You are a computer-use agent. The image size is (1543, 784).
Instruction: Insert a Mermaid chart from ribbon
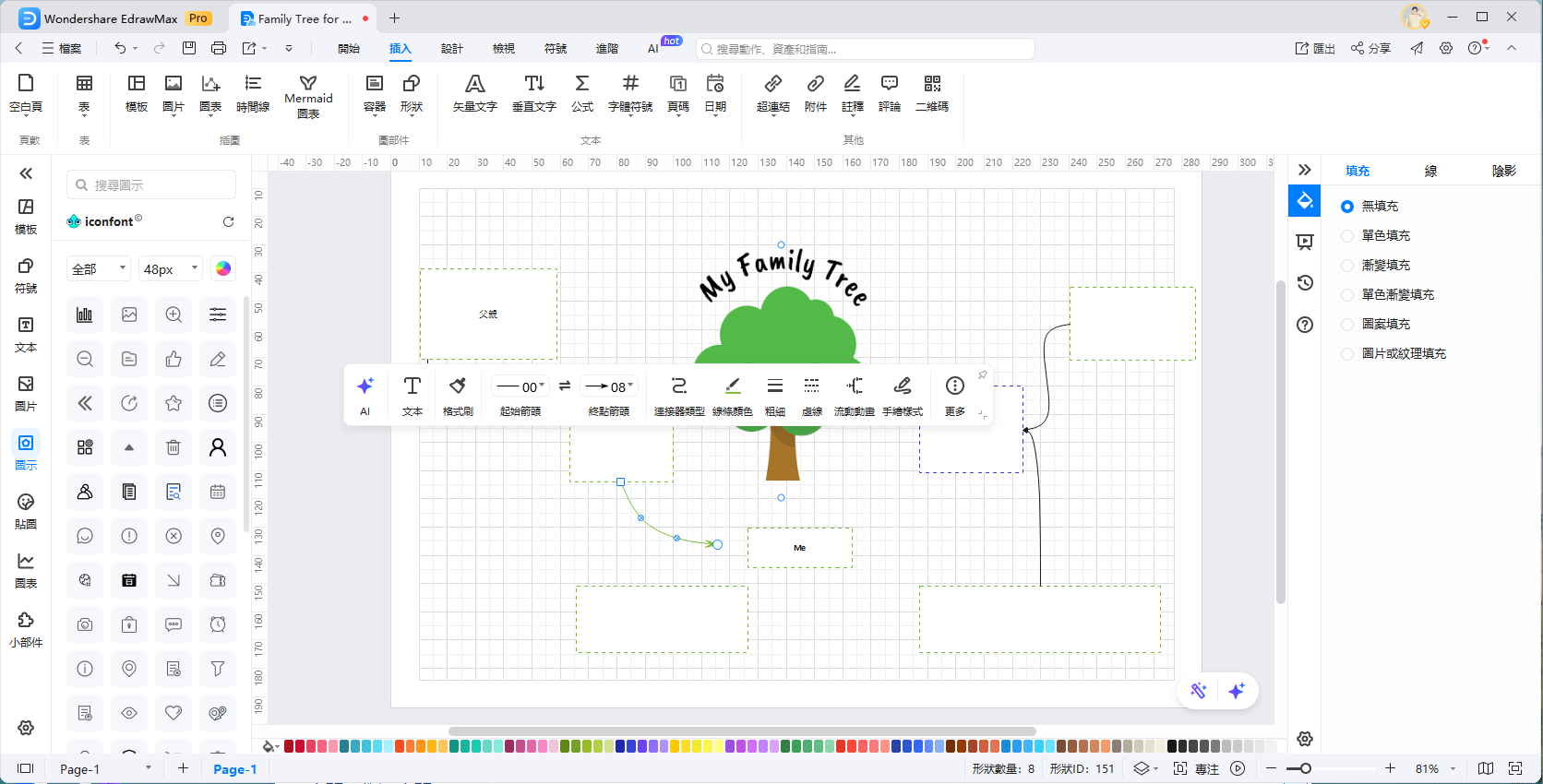click(308, 96)
